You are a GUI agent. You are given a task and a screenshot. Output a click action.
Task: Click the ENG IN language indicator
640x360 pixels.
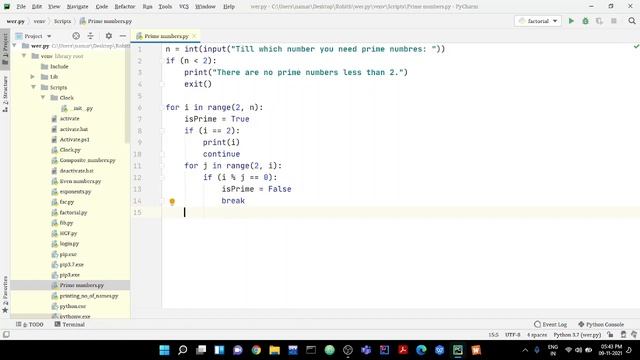[553, 350]
